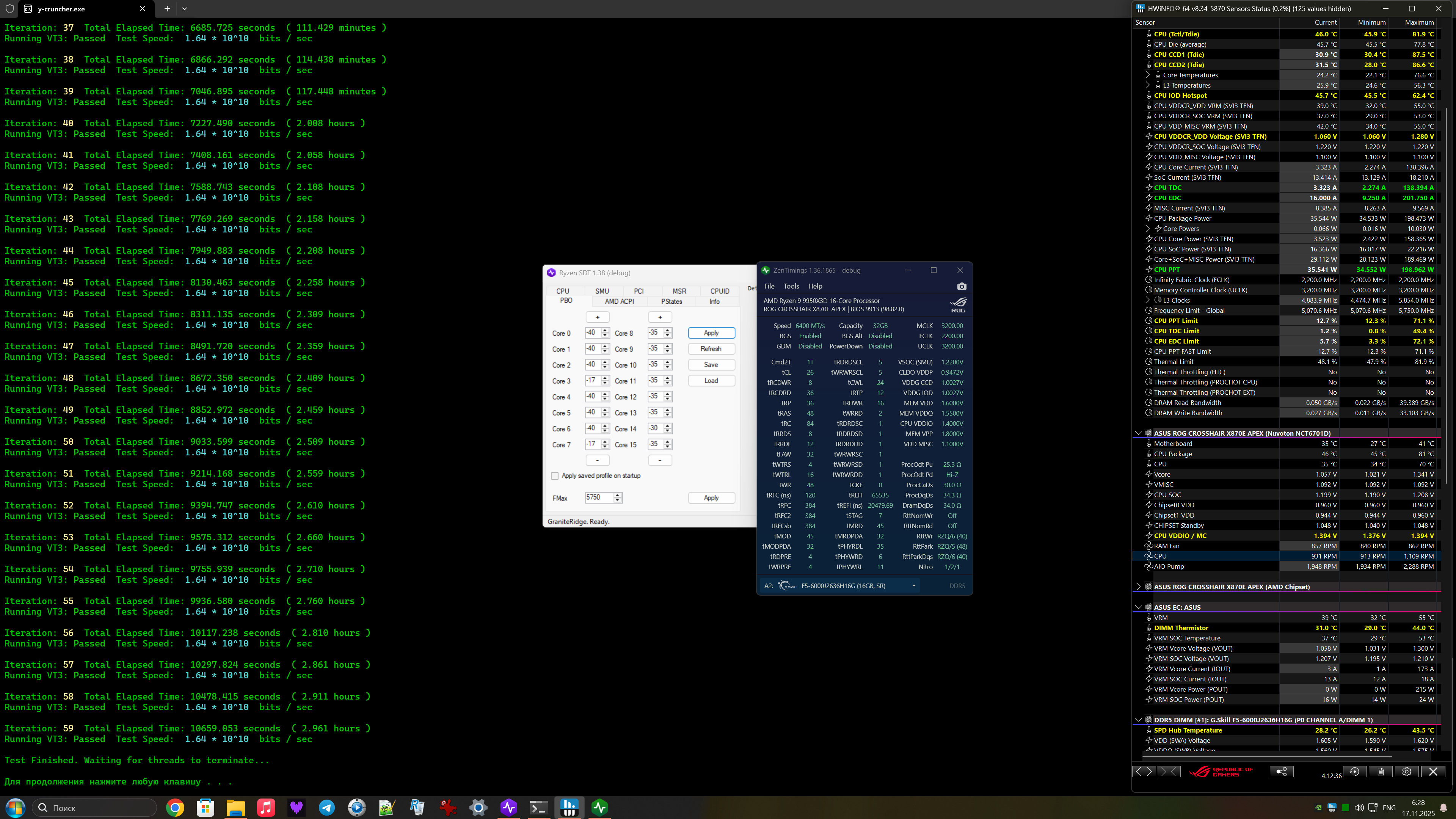
Task: Open File Explorer from the taskbar
Action: (x=236, y=808)
